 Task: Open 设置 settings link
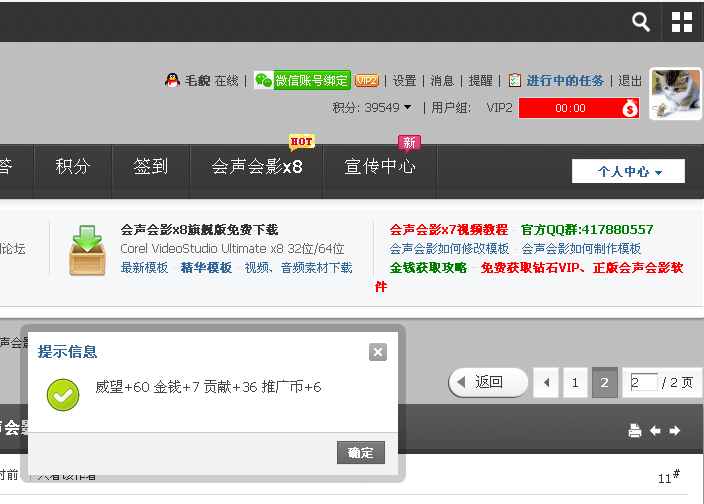tap(405, 81)
